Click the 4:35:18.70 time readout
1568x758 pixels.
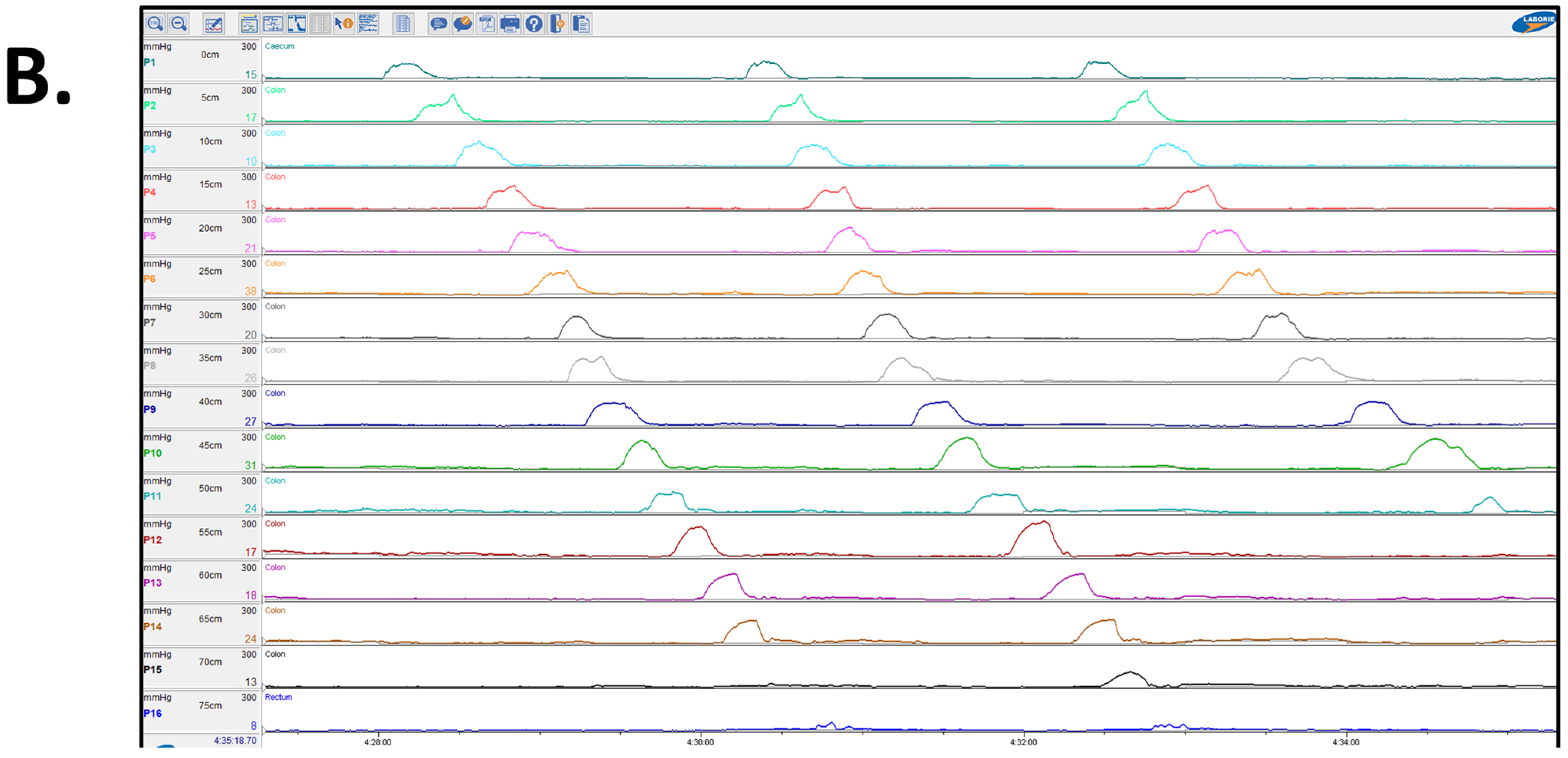tap(235, 740)
